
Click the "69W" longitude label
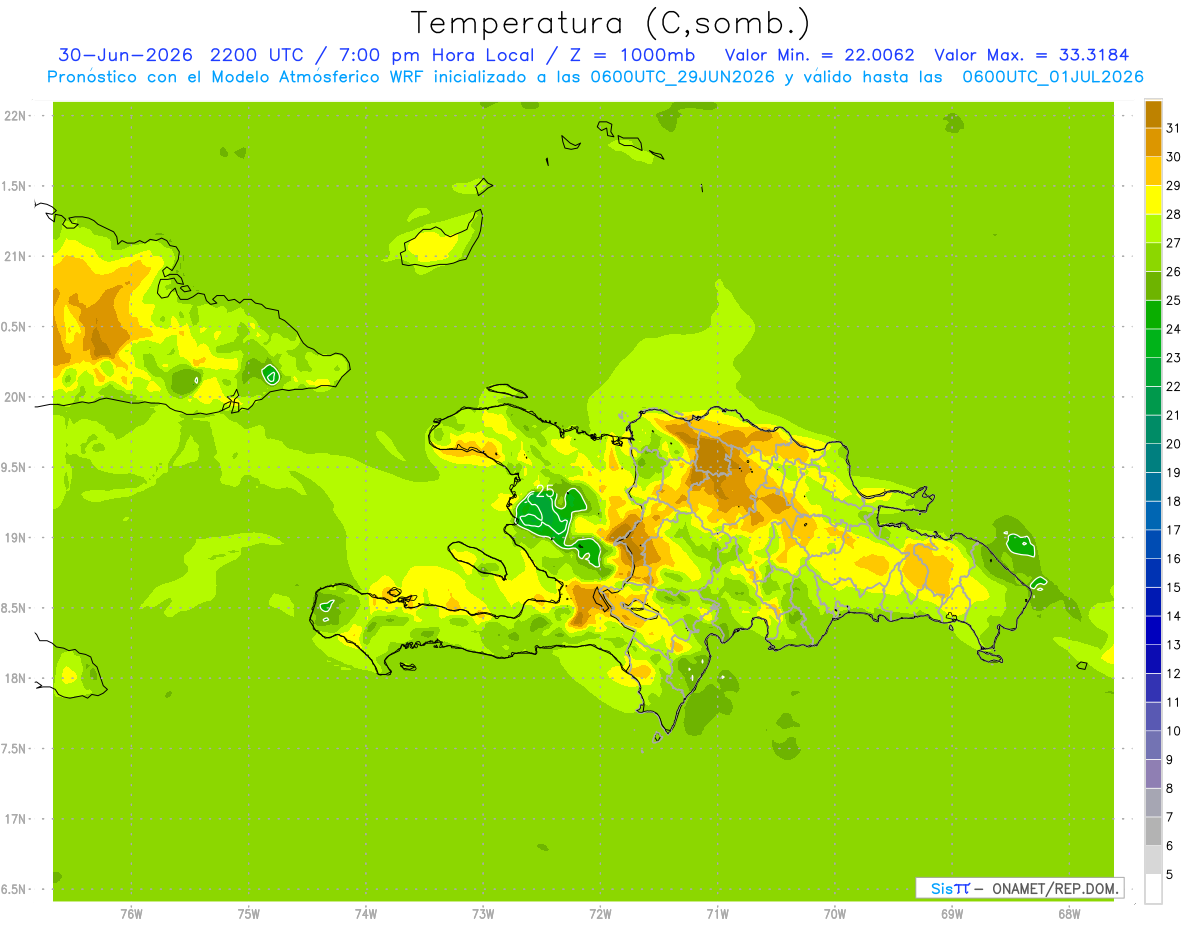pos(952,913)
